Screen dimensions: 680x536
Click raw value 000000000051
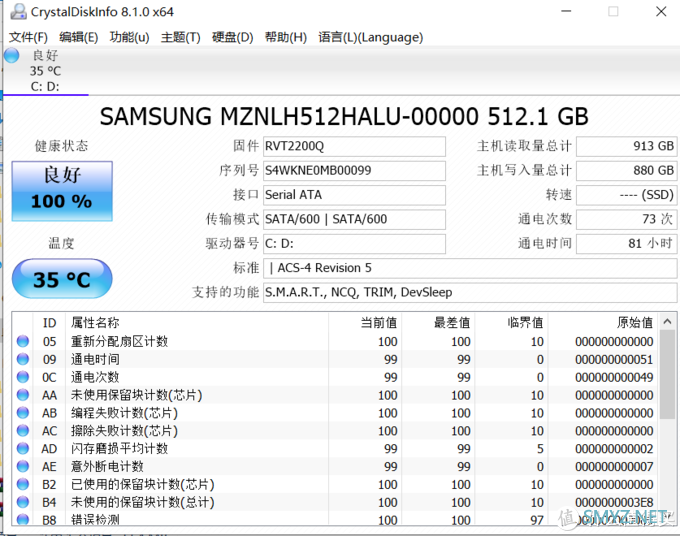click(x=614, y=360)
